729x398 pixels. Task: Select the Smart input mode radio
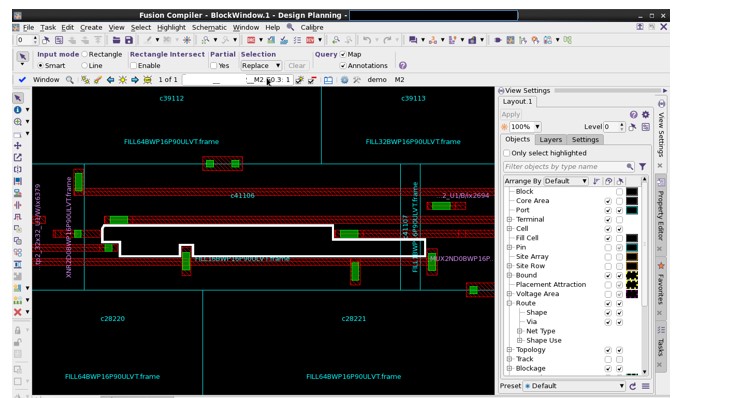pyautogui.click(x=40, y=66)
